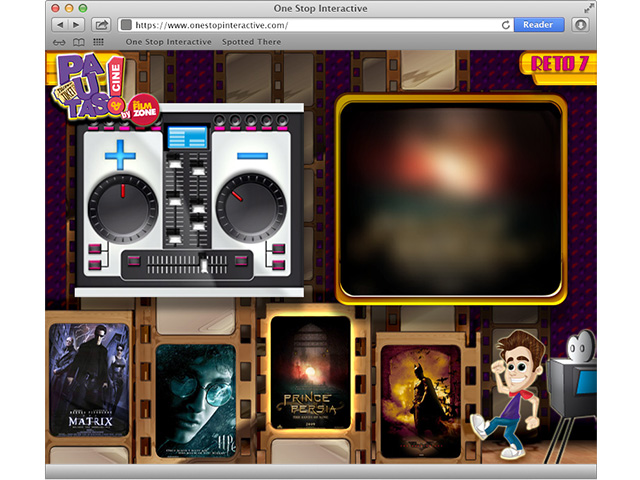Show the Top Sites grid icon

[x=98, y=42]
